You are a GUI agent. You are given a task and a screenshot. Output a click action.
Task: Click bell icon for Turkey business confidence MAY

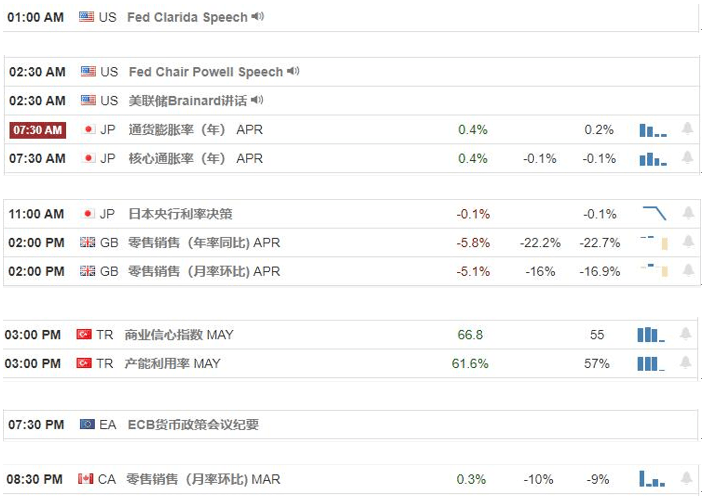685,334
